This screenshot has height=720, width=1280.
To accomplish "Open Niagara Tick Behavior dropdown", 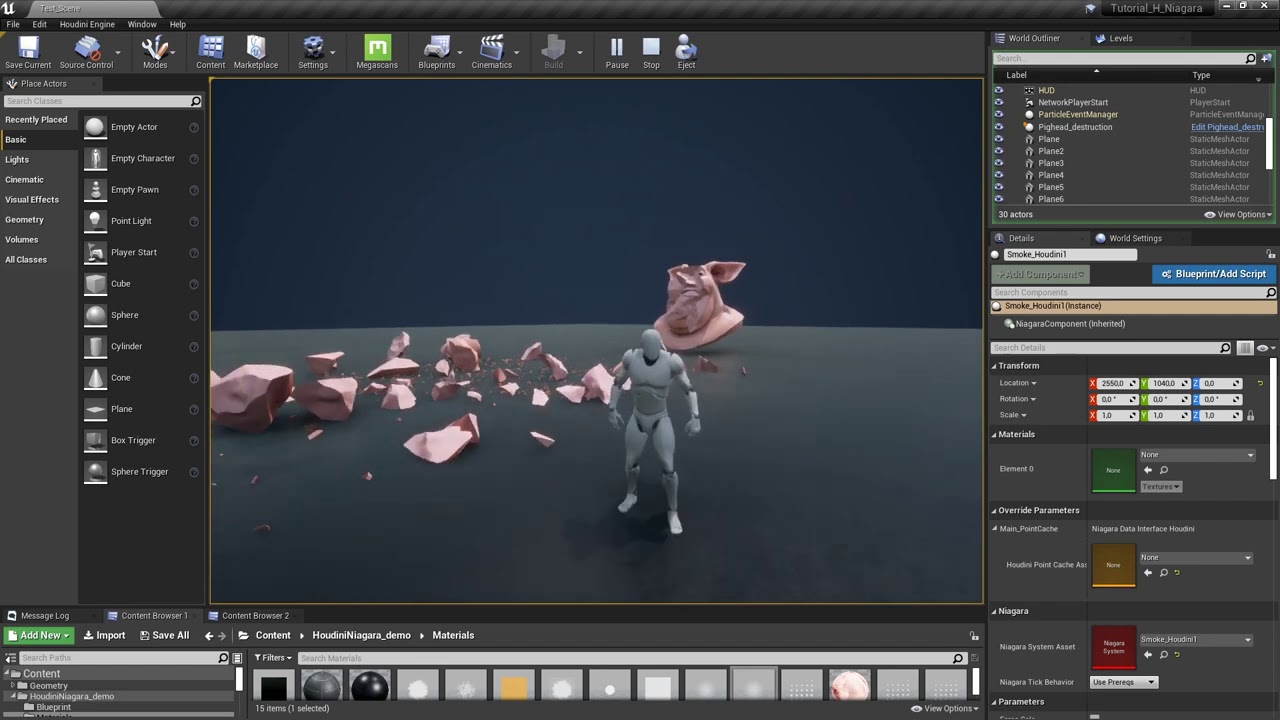I will (1124, 682).
